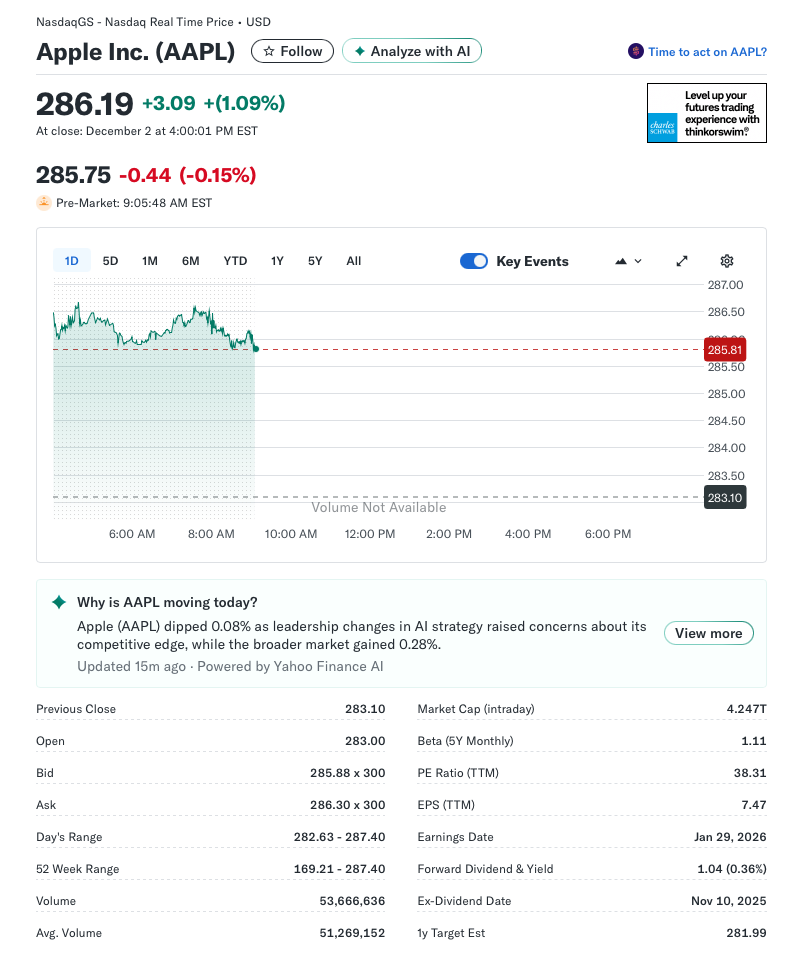Switch chart to 6M range
The width and height of the screenshot is (789, 958).
tap(190, 261)
